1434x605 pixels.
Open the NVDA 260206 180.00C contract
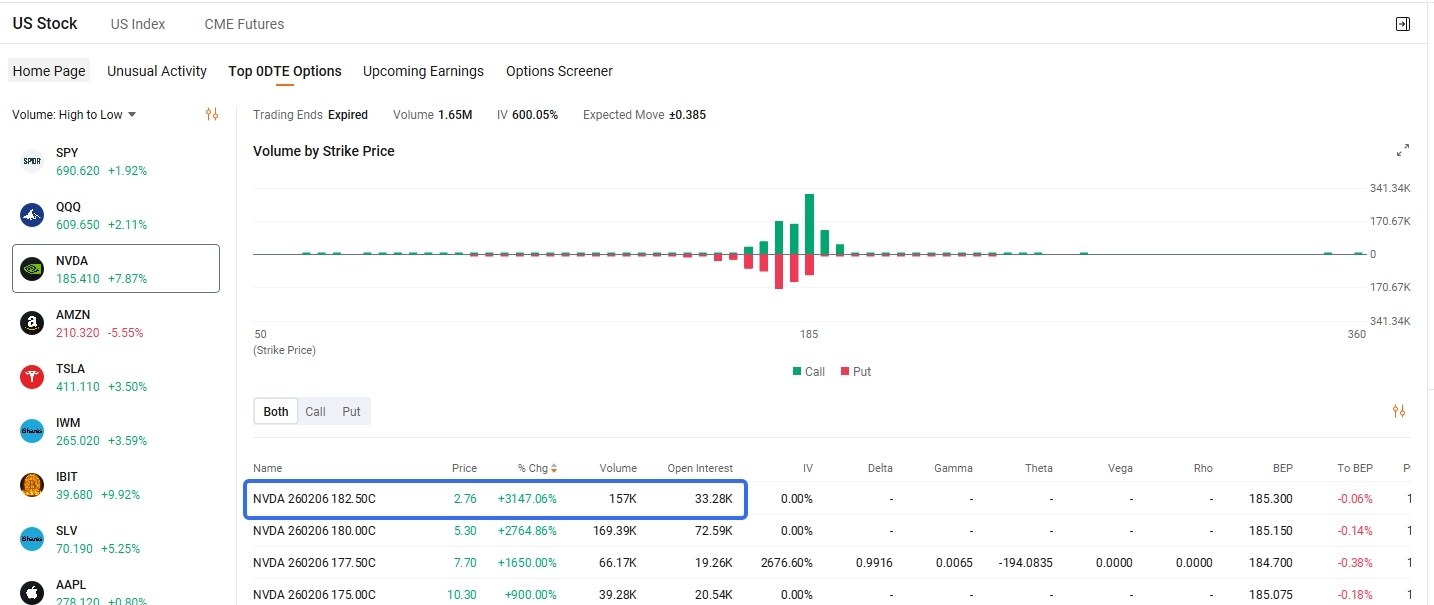[x=314, y=530]
